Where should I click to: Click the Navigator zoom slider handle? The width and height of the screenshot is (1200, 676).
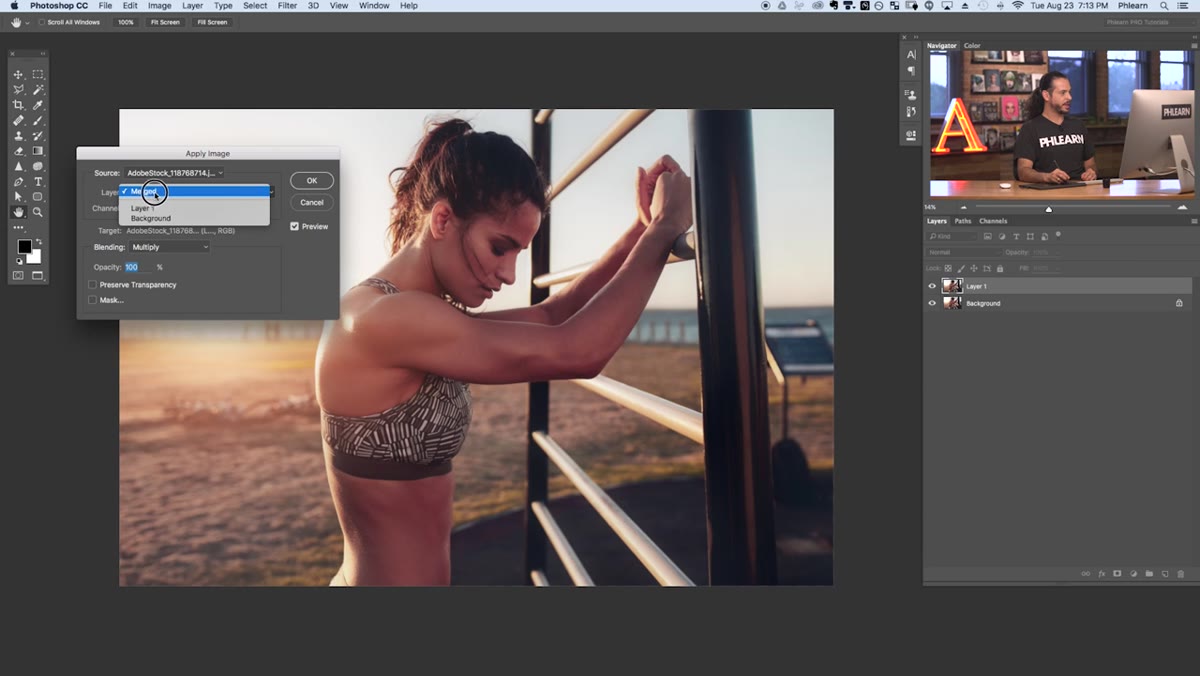(1049, 208)
